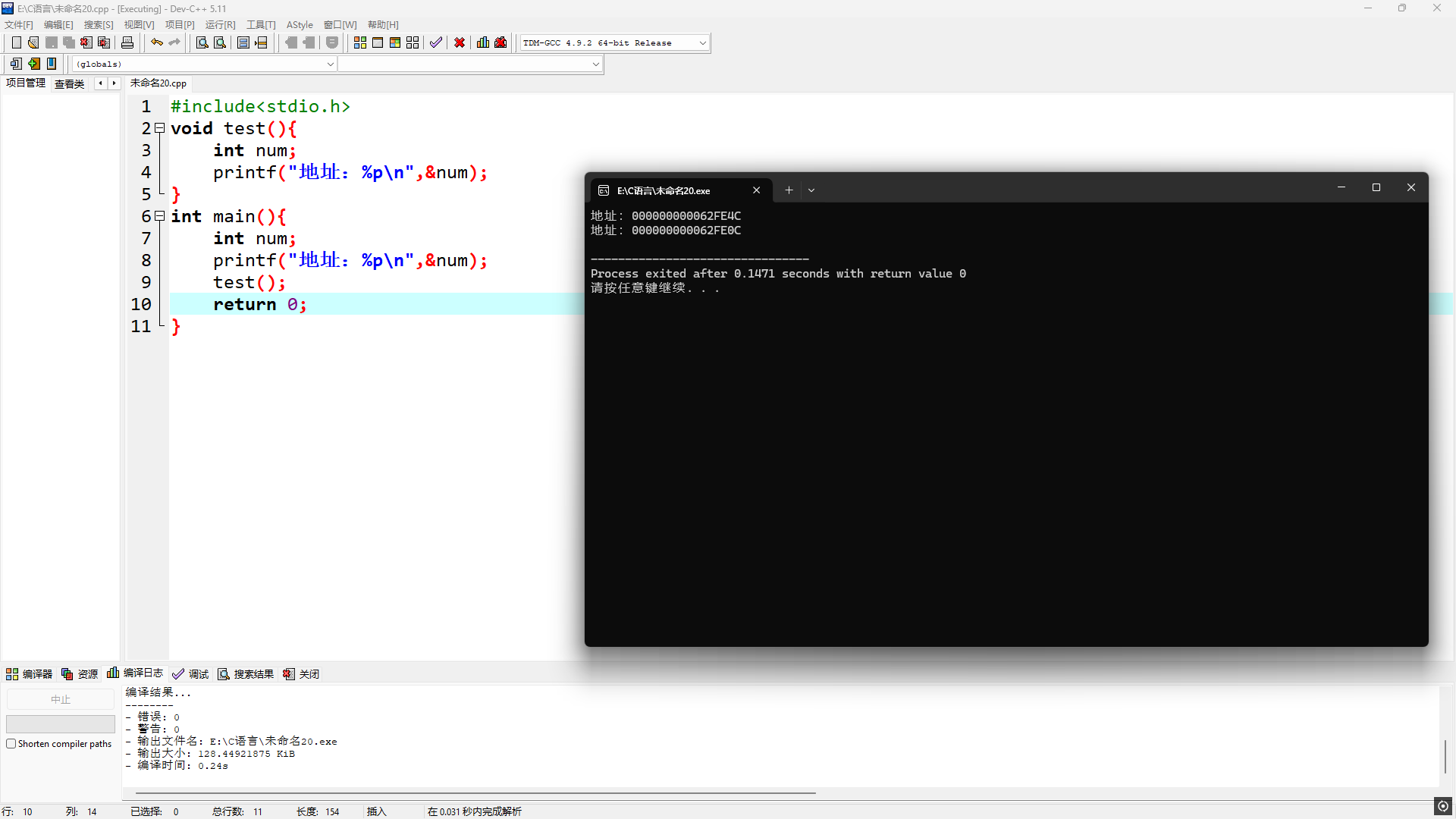Collapse the main function fold marker

pyautogui.click(x=160, y=216)
